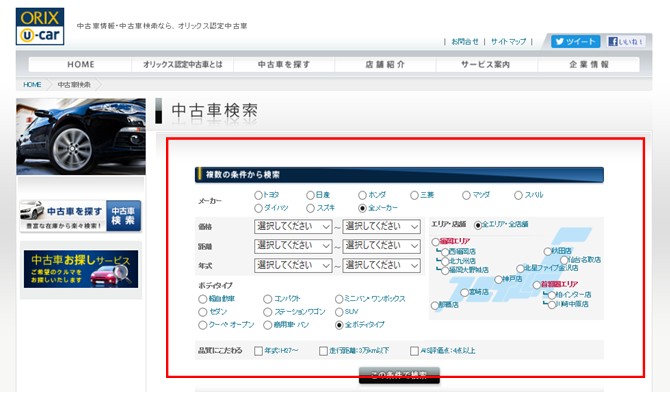Select the コンパクト body type

pos(267,299)
